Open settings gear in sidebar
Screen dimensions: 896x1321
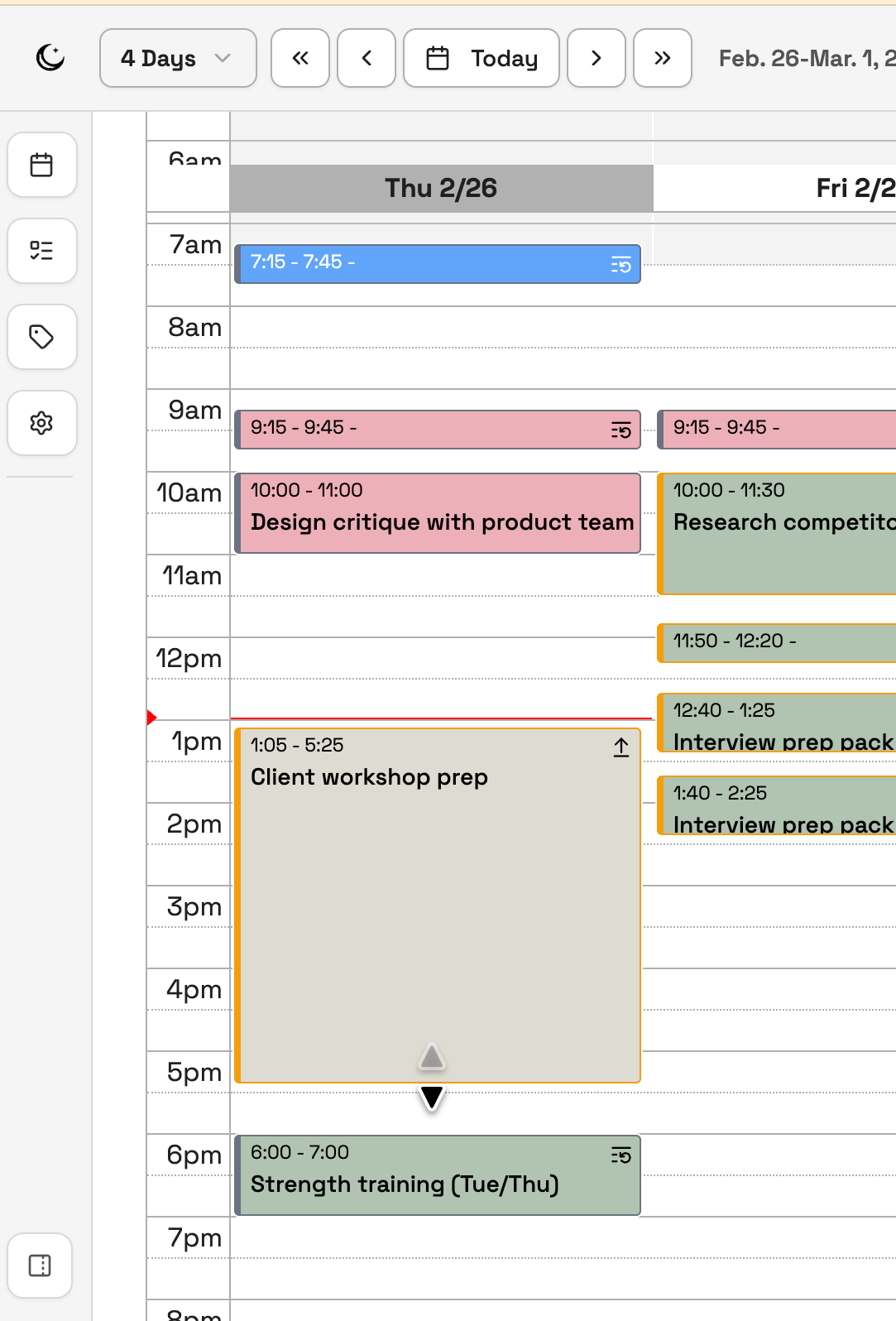pyautogui.click(x=41, y=423)
